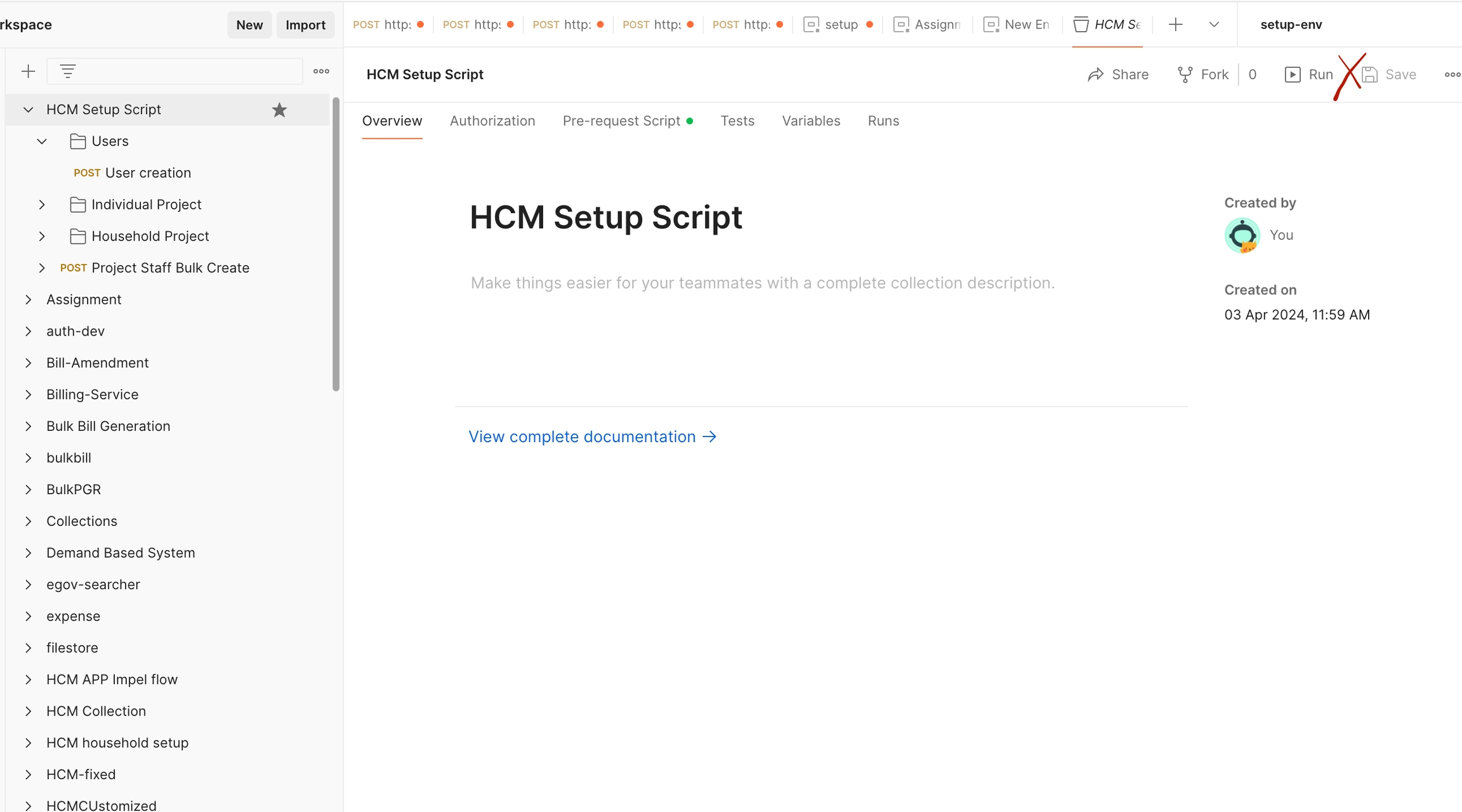The image size is (1462, 812).
Task: Collapse the HCM Setup Script collection
Action: click(x=28, y=110)
